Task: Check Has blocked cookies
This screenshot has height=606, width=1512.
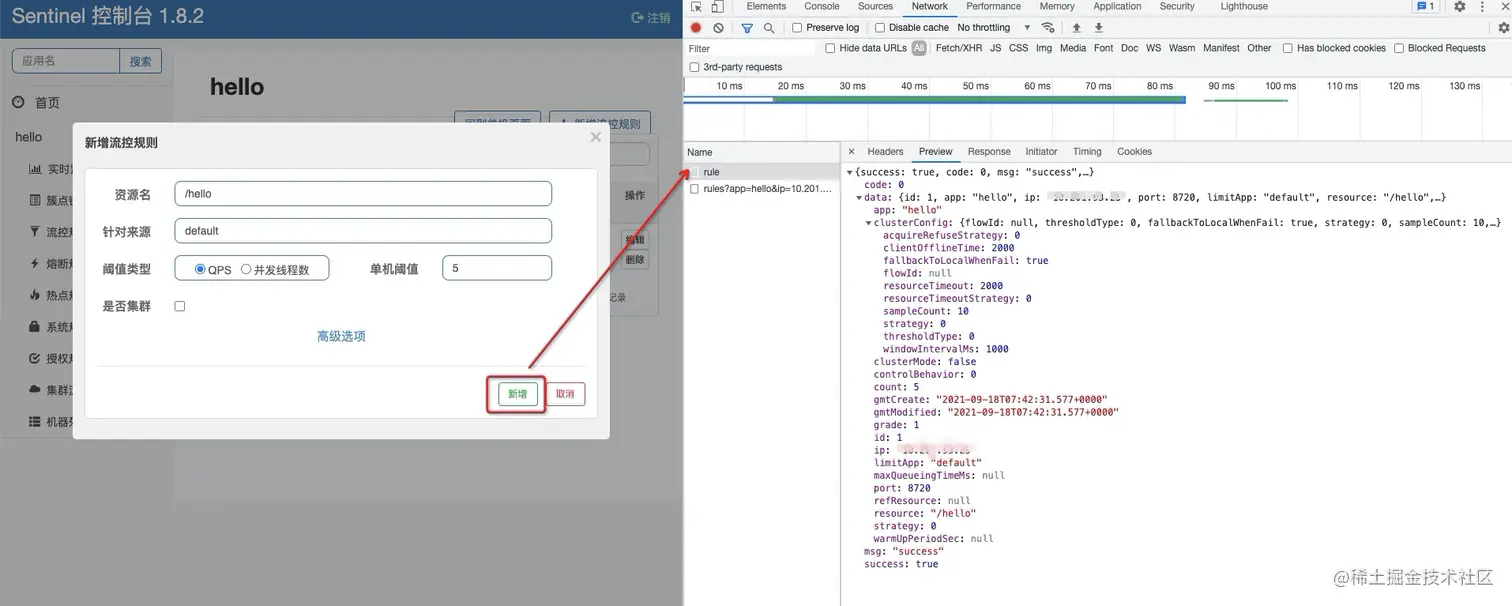Action: [1288, 48]
